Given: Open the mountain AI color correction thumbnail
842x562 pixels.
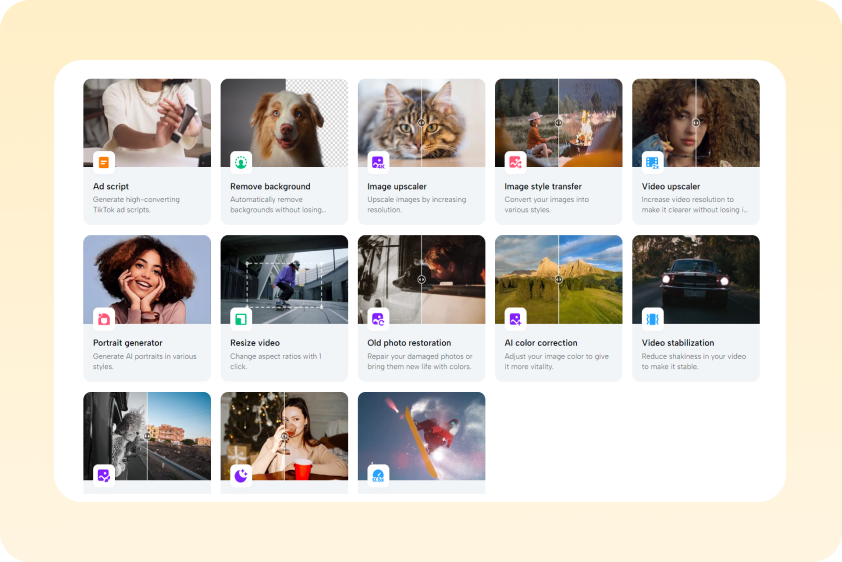Looking at the screenshot, I should tap(558, 280).
